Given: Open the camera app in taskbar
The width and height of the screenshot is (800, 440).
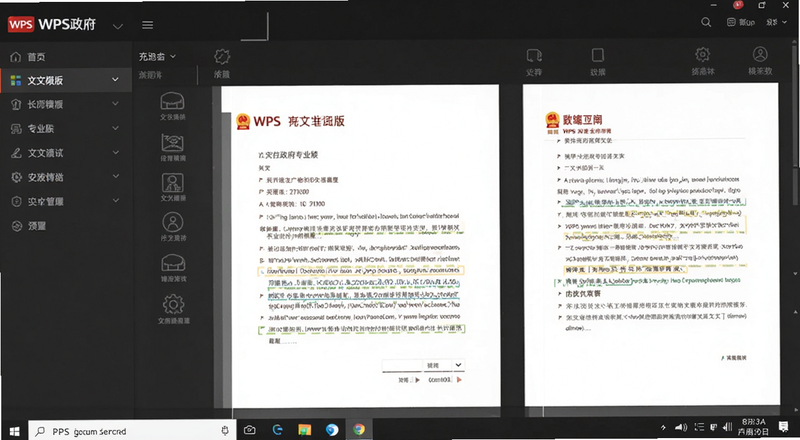Looking at the screenshot, I should (249, 430).
